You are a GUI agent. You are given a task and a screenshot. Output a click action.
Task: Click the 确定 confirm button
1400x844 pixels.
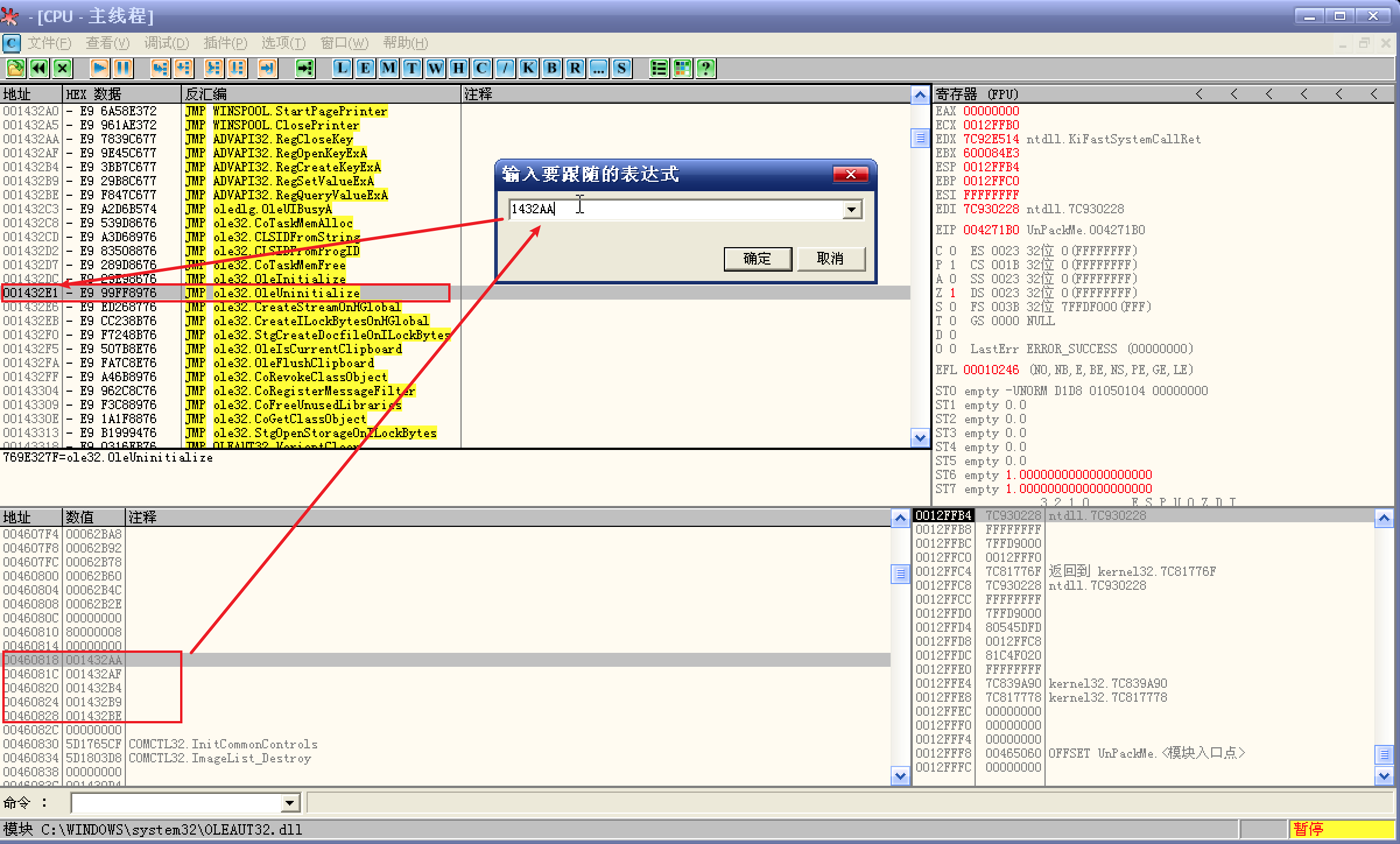[757, 259]
